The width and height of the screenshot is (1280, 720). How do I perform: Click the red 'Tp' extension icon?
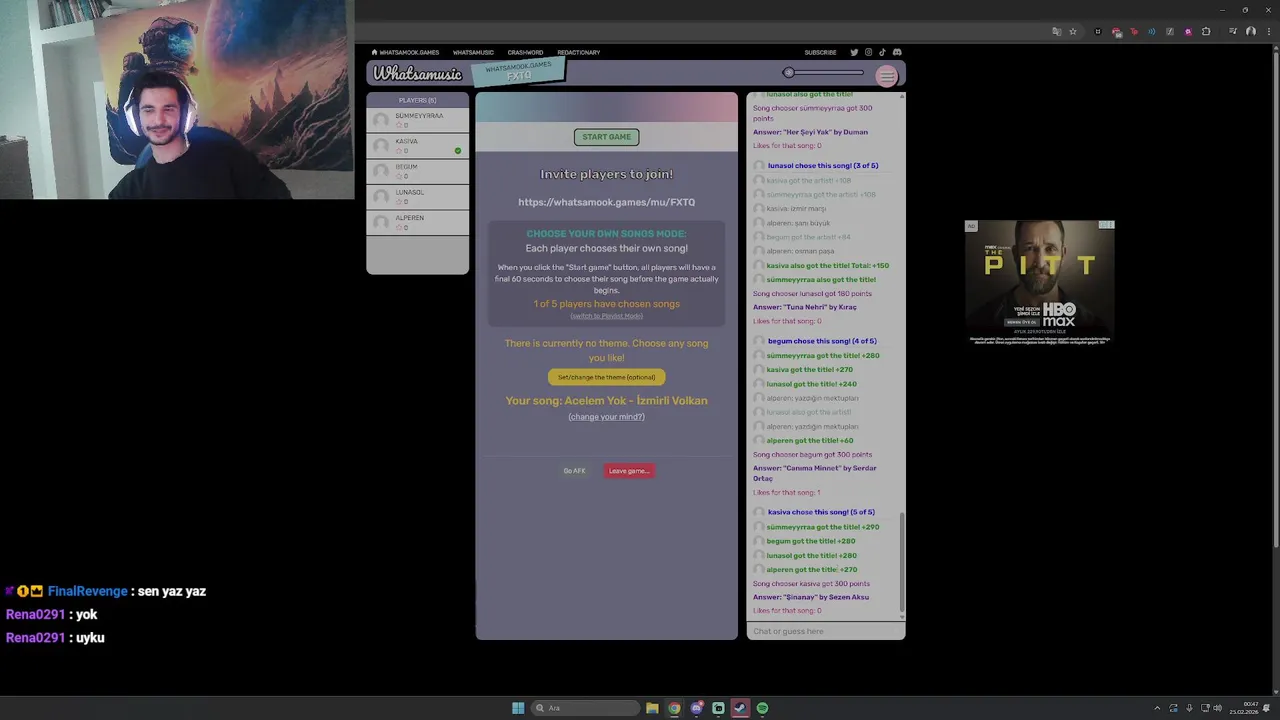pyautogui.click(x=1134, y=32)
